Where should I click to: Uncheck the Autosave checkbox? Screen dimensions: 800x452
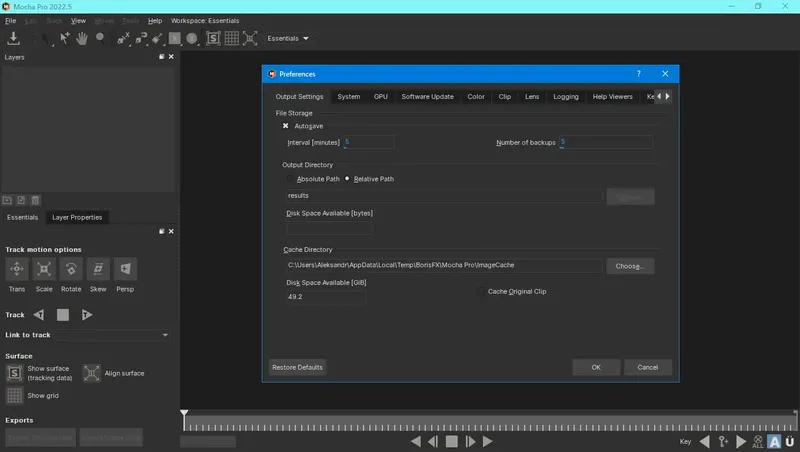[286, 126]
